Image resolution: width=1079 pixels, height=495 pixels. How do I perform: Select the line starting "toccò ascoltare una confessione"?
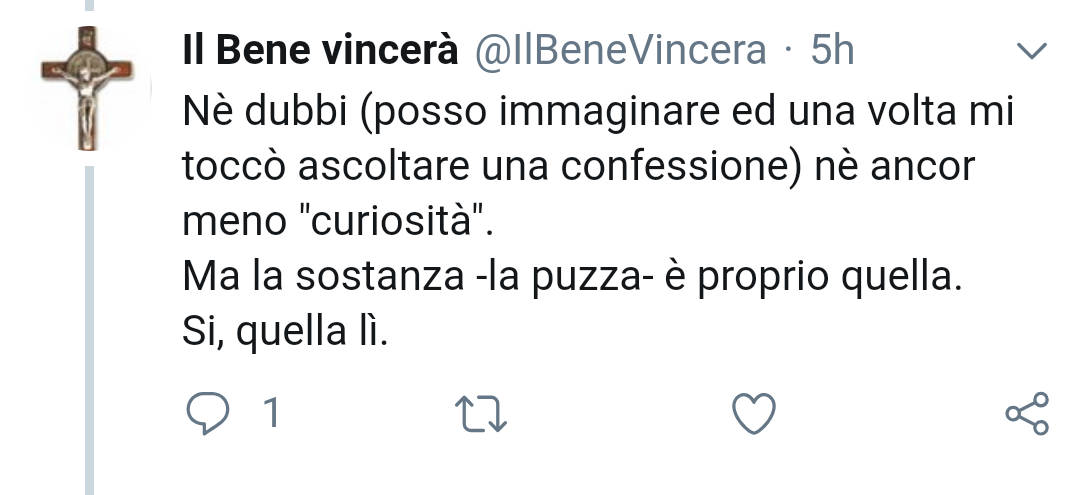(x=579, y=167)
